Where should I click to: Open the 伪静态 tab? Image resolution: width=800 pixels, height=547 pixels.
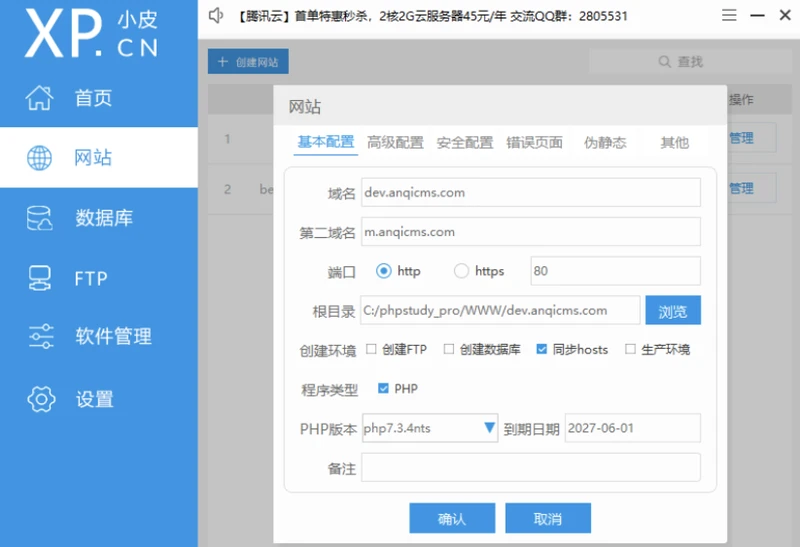[605, 142]
